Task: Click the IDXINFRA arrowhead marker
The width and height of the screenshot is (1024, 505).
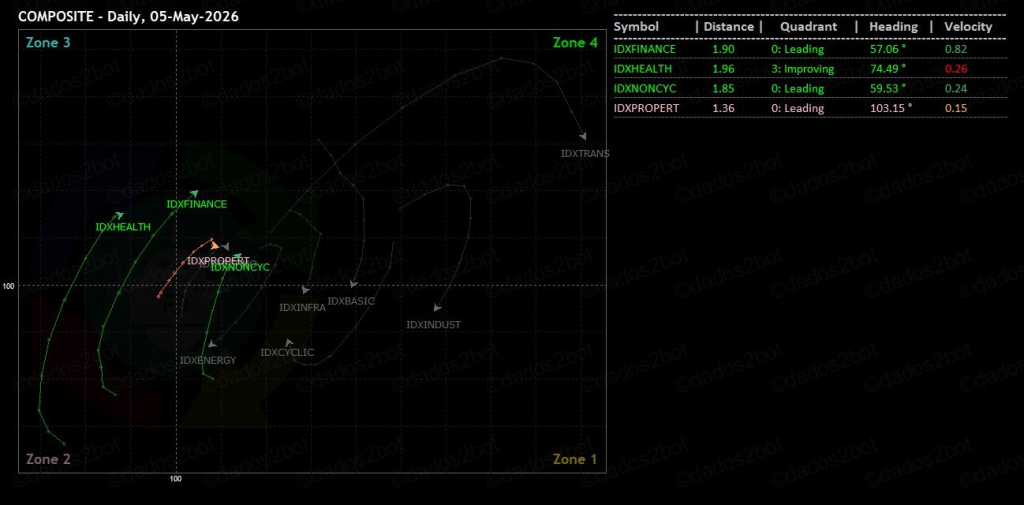Action: point(306,290)
